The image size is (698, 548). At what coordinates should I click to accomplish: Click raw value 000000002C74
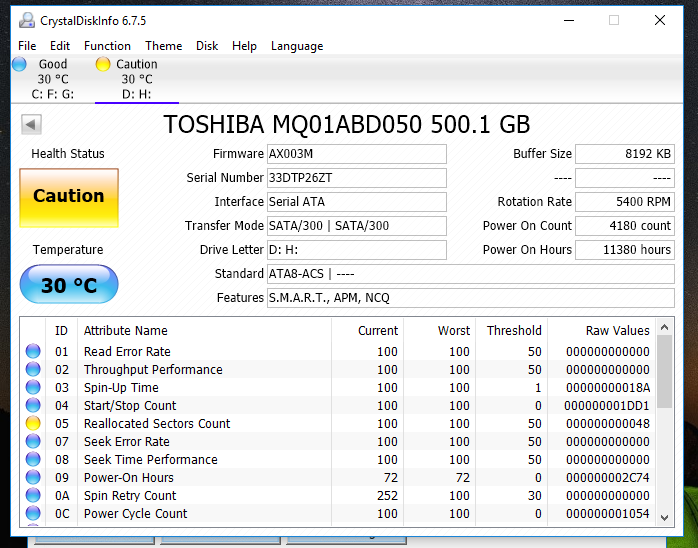[x=608, y=478]
